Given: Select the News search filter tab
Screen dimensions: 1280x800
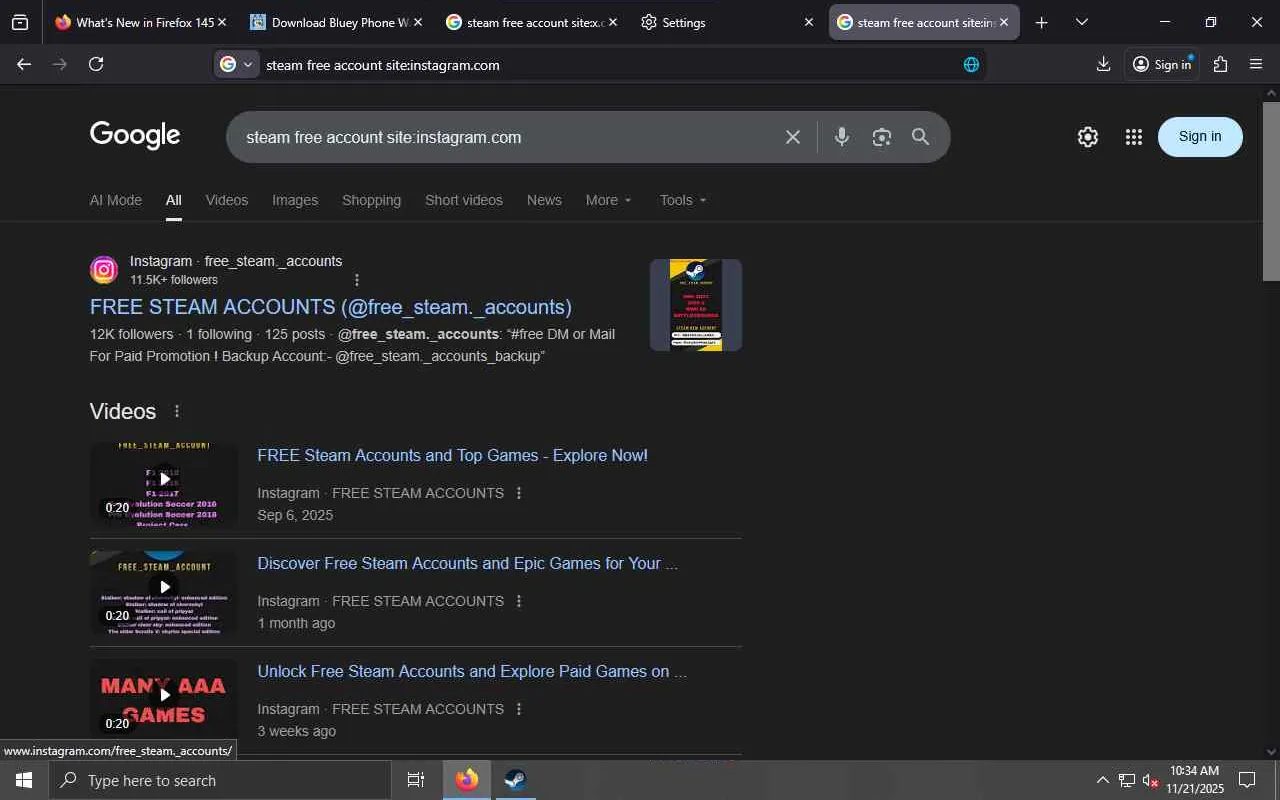Looking at the screenshot, I should (544, 200).
